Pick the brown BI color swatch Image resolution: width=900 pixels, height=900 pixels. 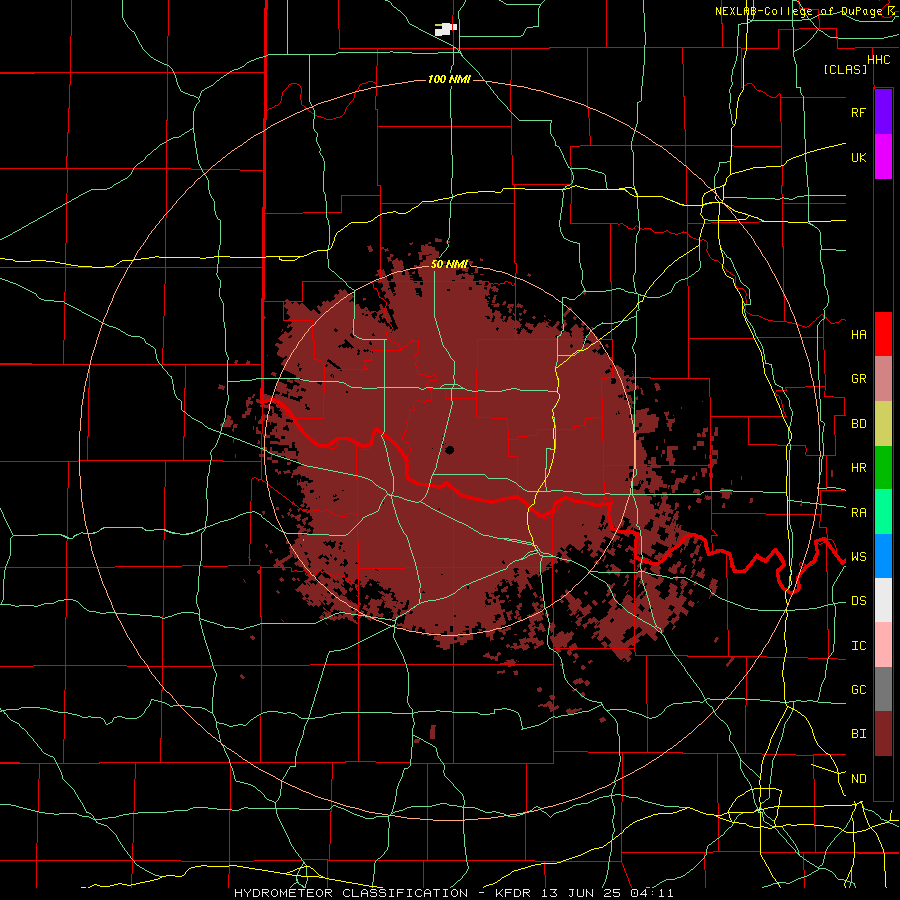883,734
